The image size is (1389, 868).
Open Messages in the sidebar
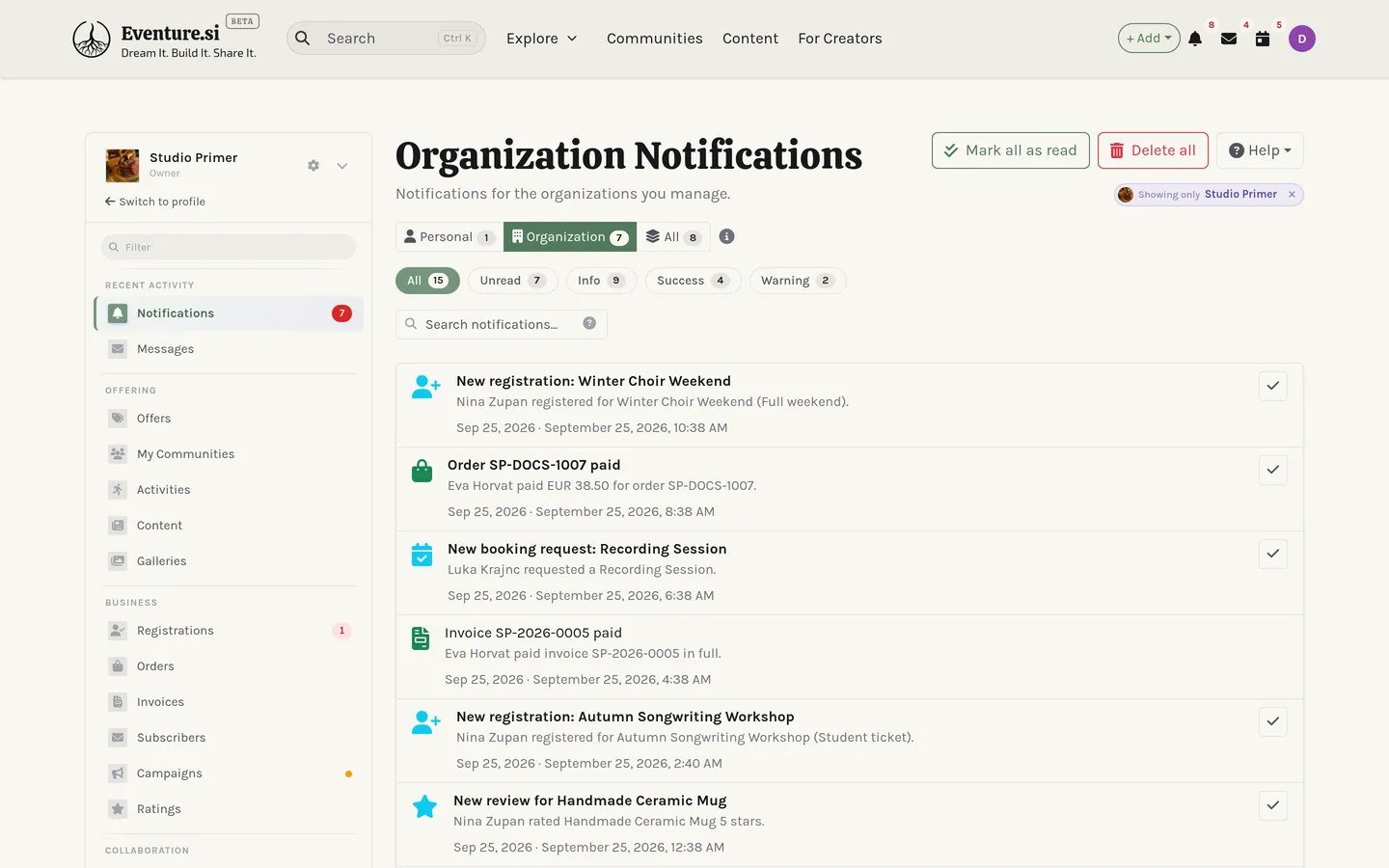click(229, 349)
